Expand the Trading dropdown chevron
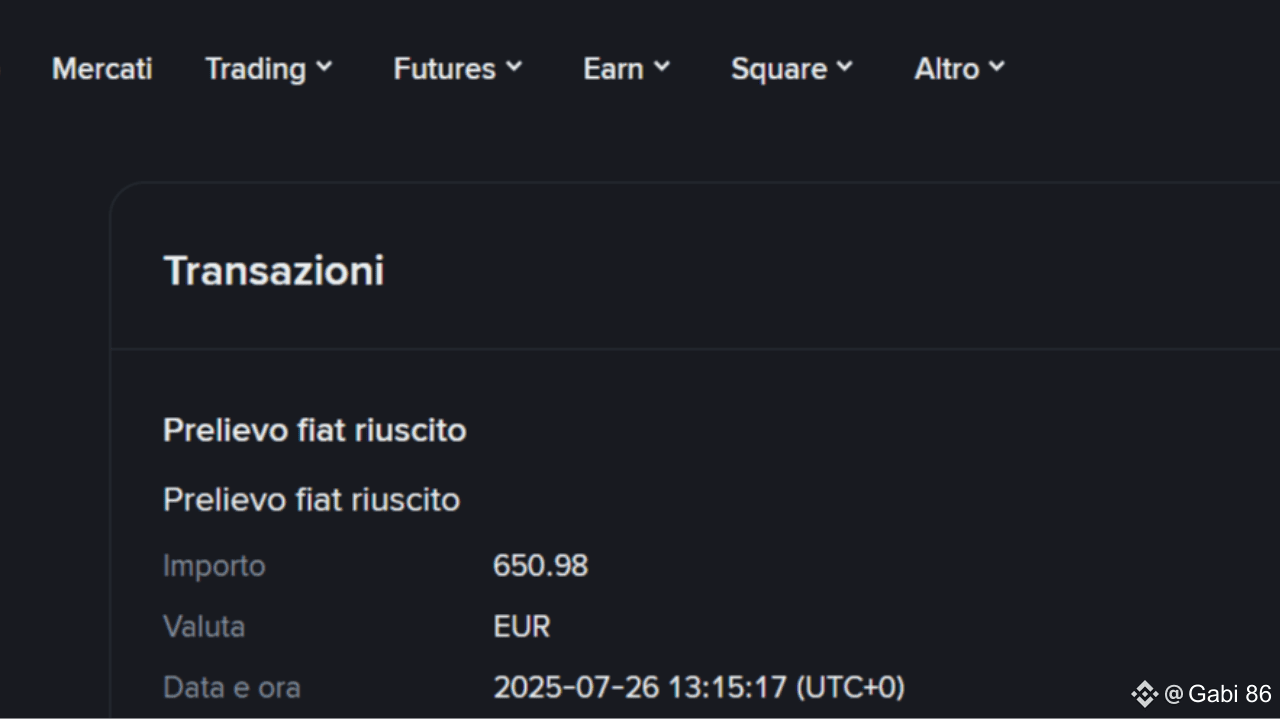The height and width of the screenshot is (720, 1280). coord(324,67)
